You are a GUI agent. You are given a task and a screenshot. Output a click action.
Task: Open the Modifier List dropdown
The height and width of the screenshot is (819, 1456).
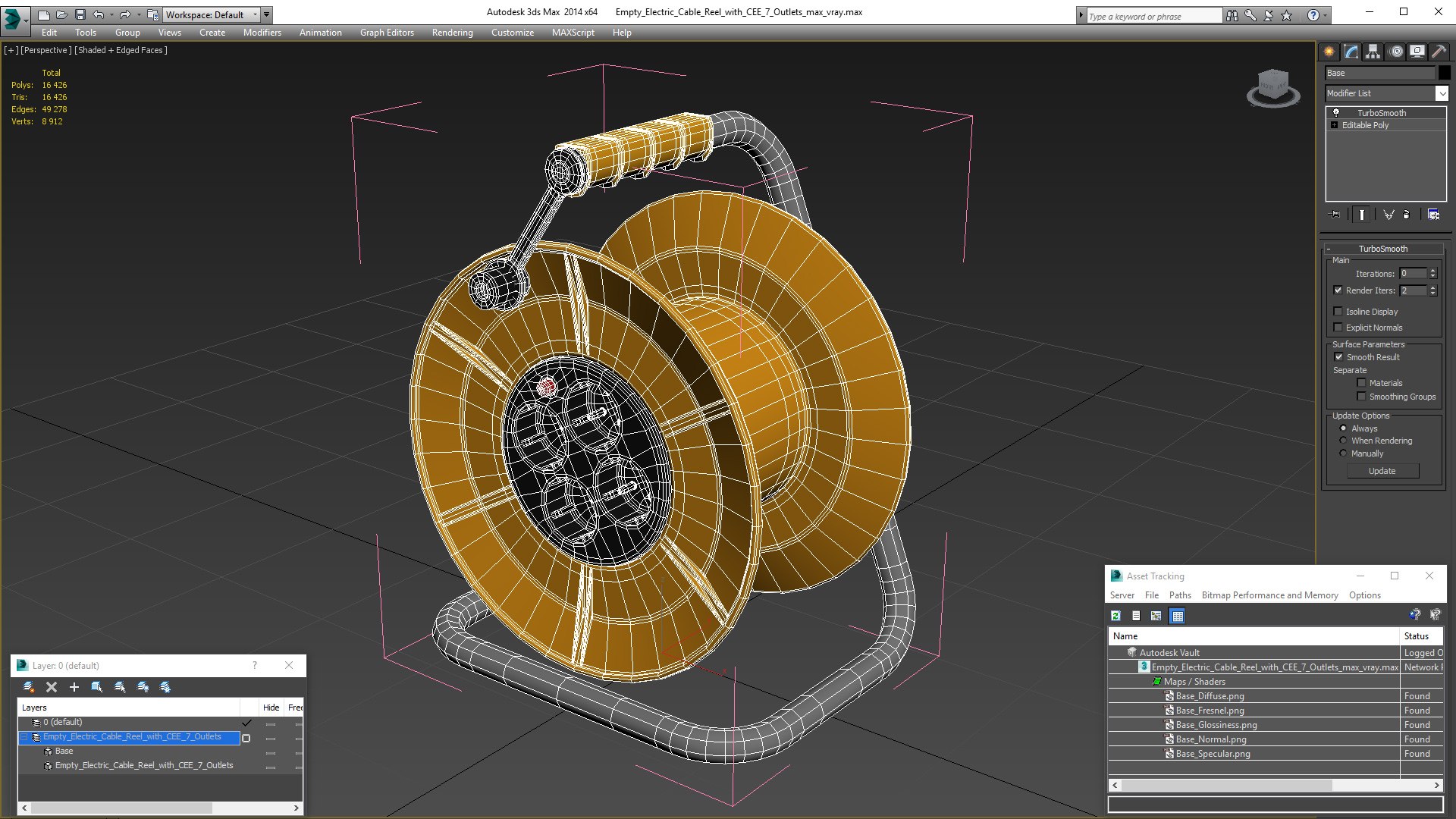(x=1442, y=93)
